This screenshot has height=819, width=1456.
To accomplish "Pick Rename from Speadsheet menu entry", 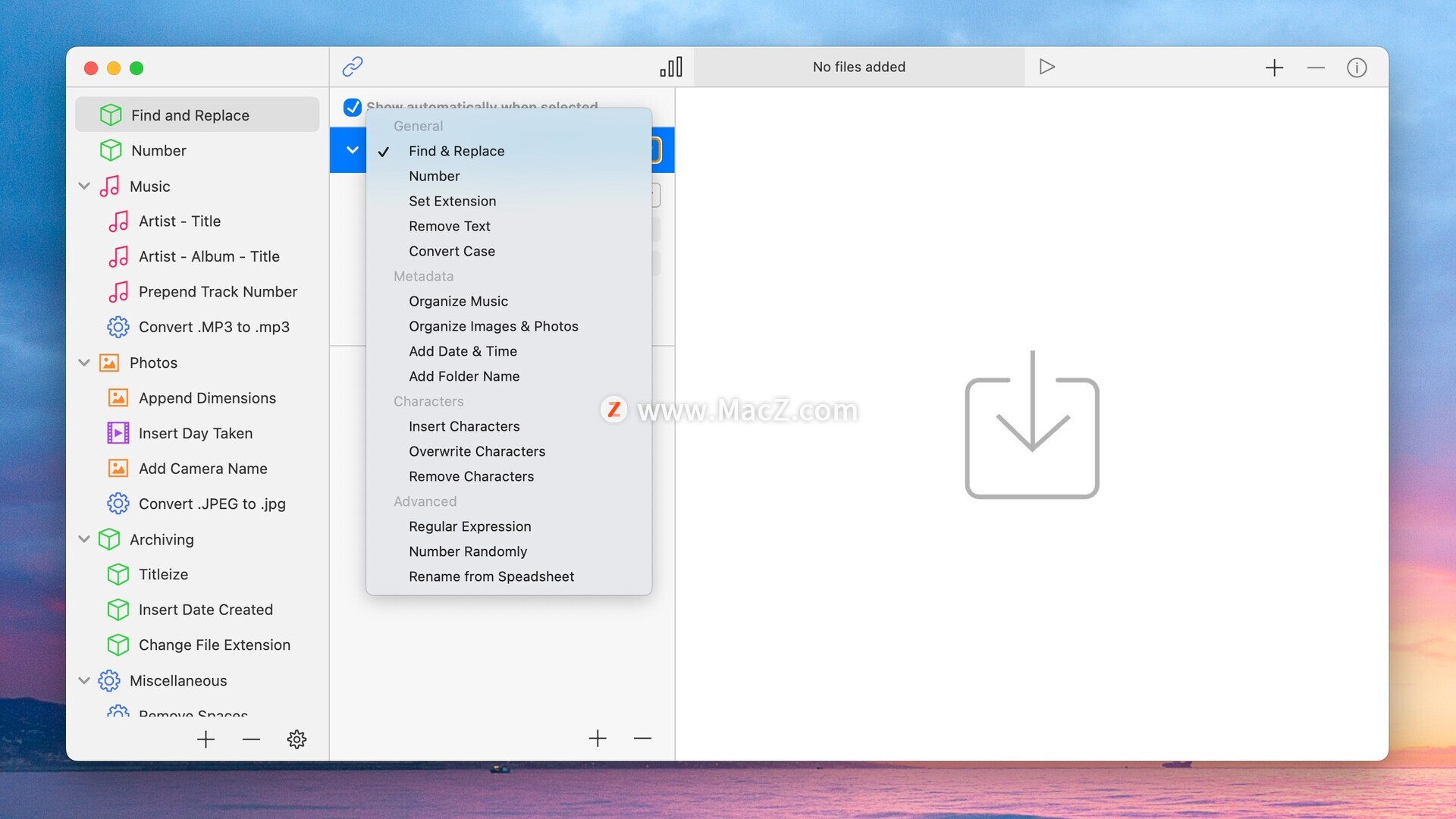I will click(x=491, y=576).
